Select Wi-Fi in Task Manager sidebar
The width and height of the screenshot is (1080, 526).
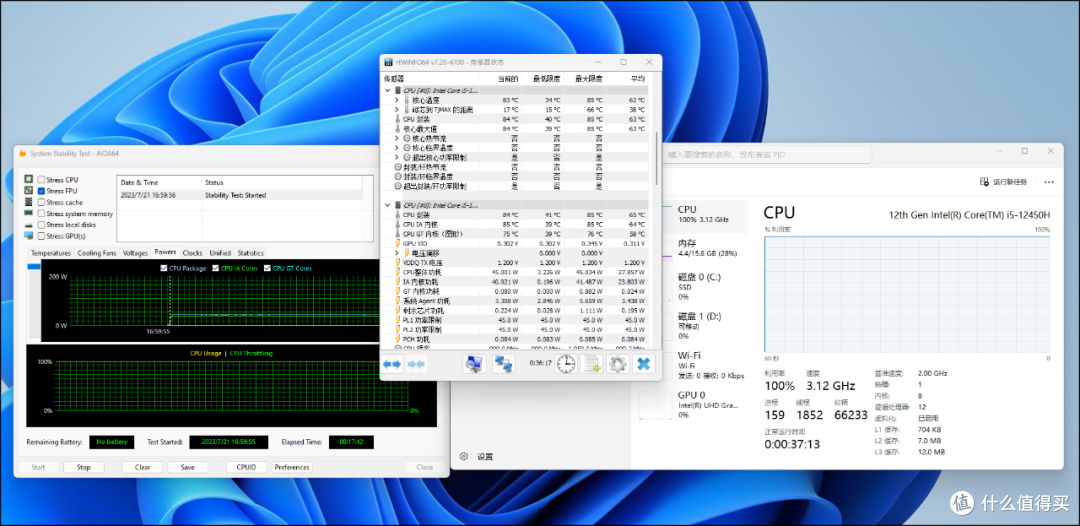click(692, 364)
